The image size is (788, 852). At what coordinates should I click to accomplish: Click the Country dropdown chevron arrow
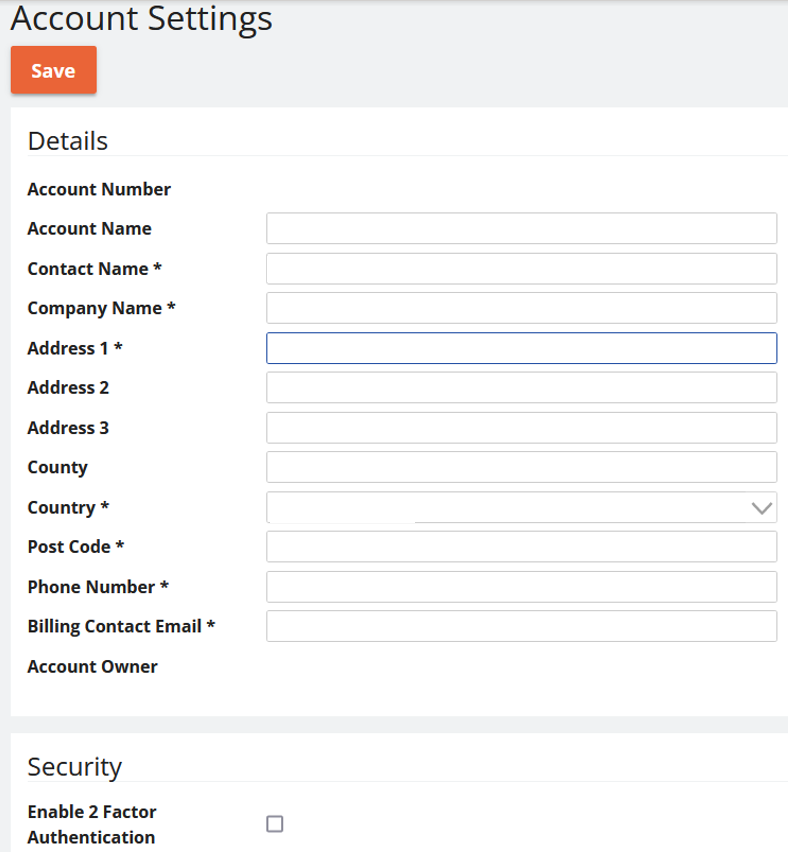point(761,508)
